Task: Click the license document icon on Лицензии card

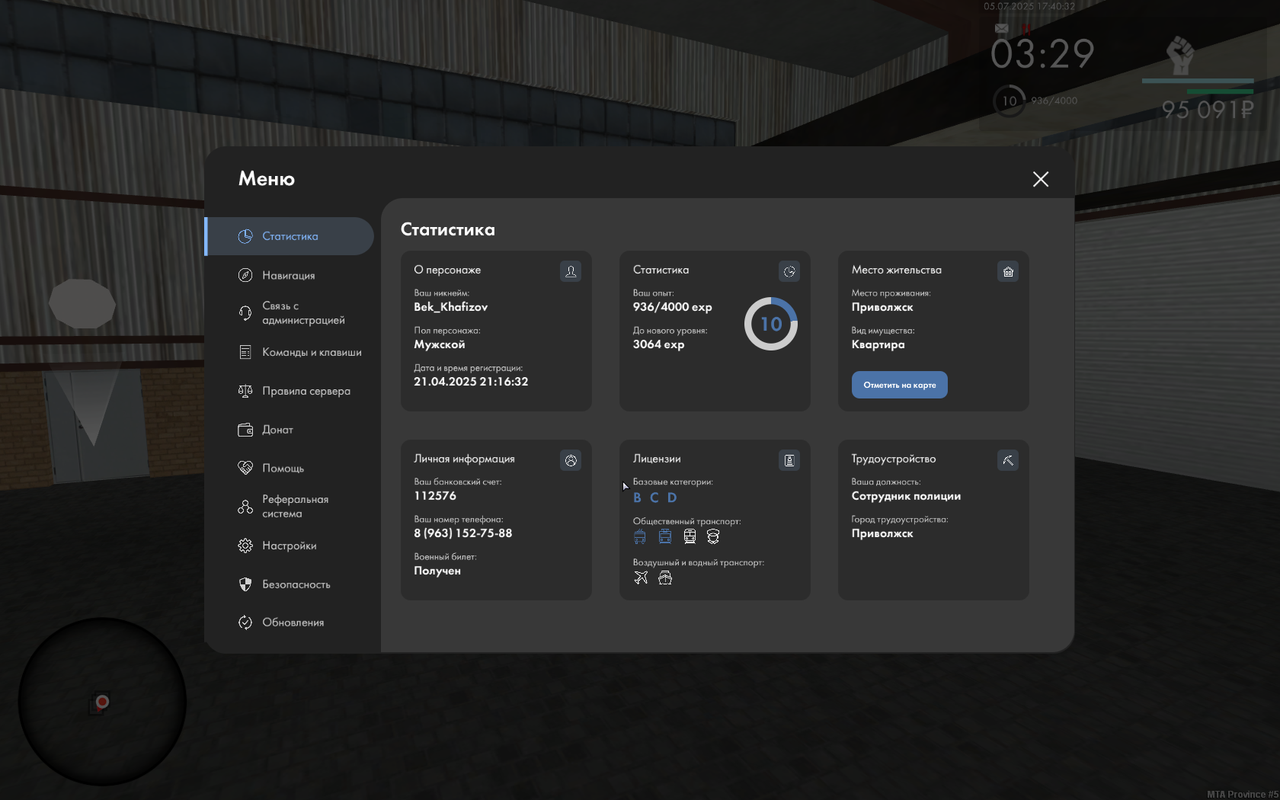Action: pyautogui.click(x=789, y=460)
